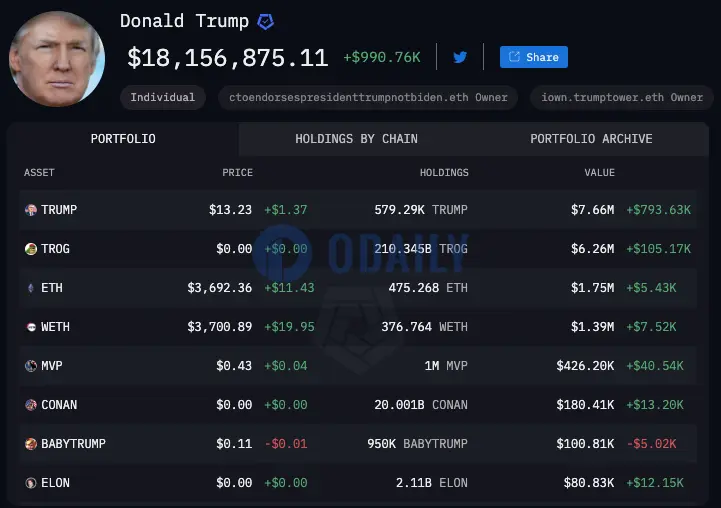721x508 pixels.
Task: Open the PORTFOLIO ARCHIVE tab
Action: click(591, 139)
